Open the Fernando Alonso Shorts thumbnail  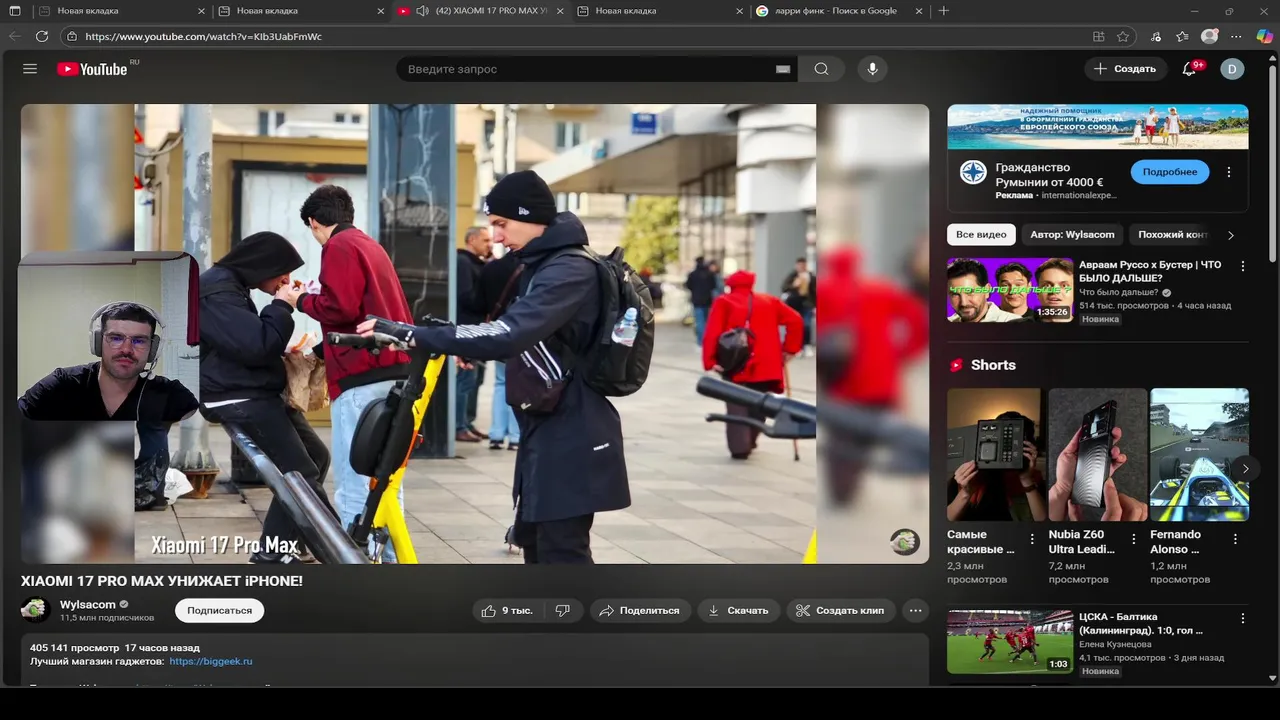pyautogui.click(x=1199, y=454)
